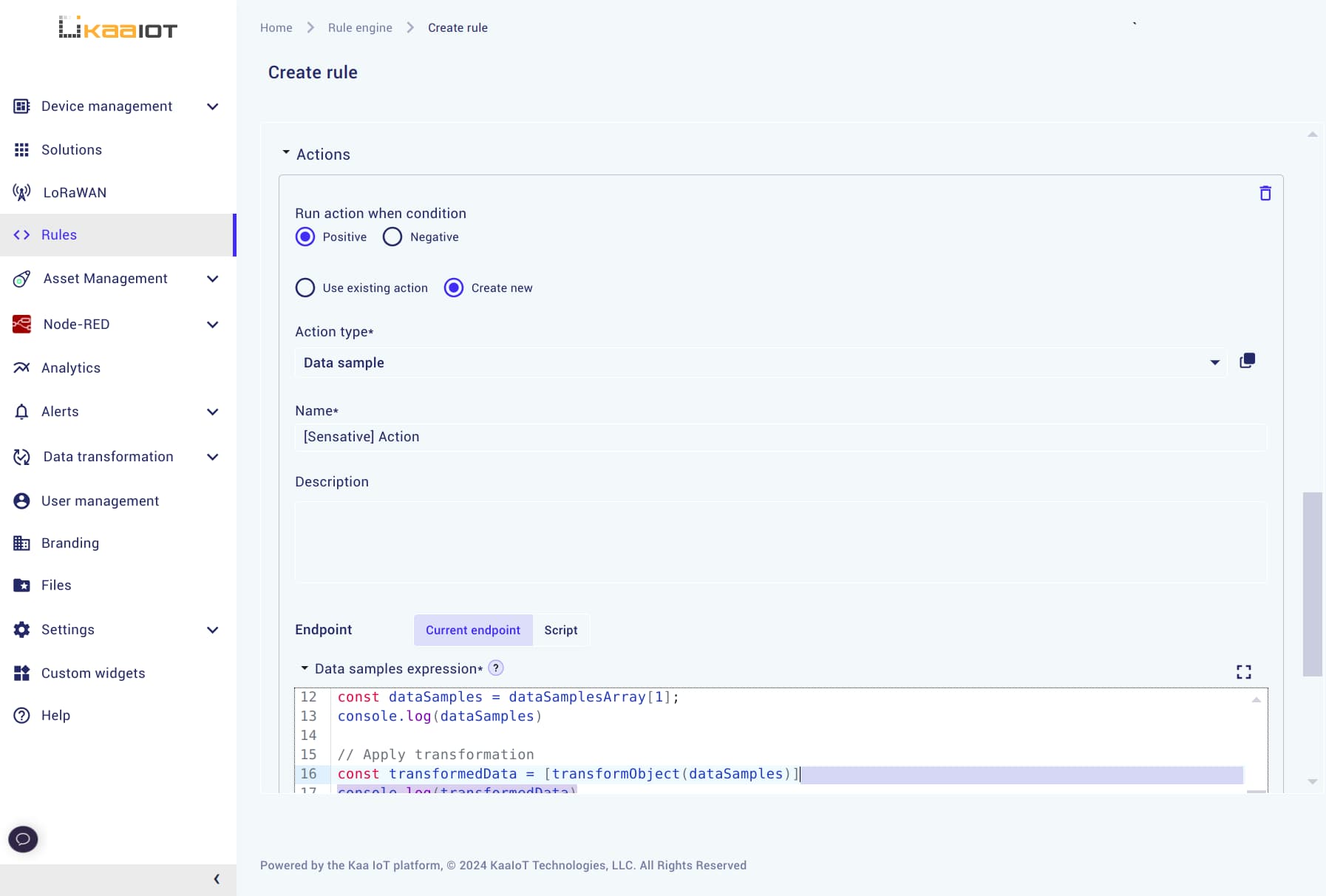Navigate to Home via breadcrumb

pos(276,28)
